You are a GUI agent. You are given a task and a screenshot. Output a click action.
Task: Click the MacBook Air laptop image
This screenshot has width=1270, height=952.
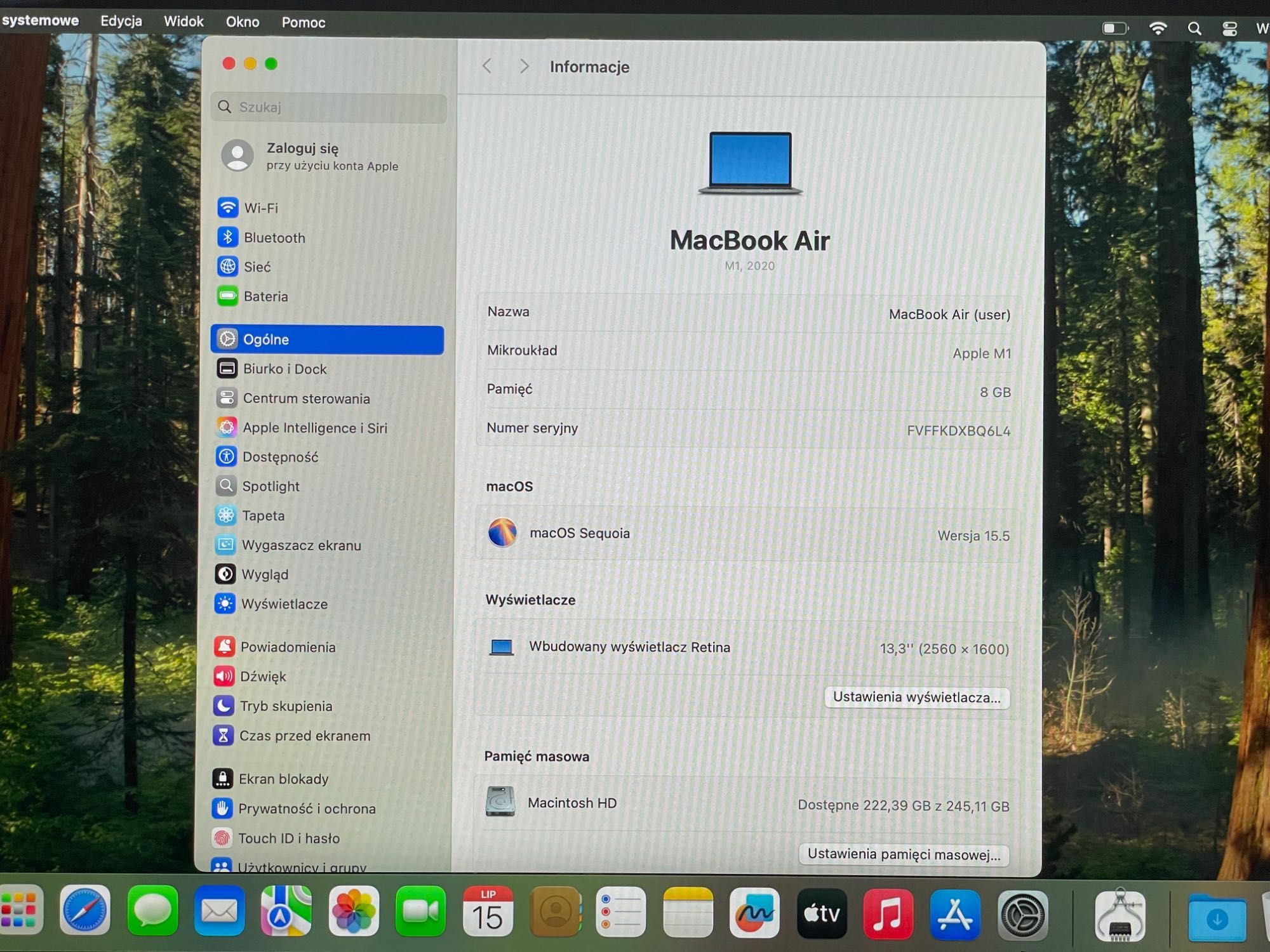[750, 163]
